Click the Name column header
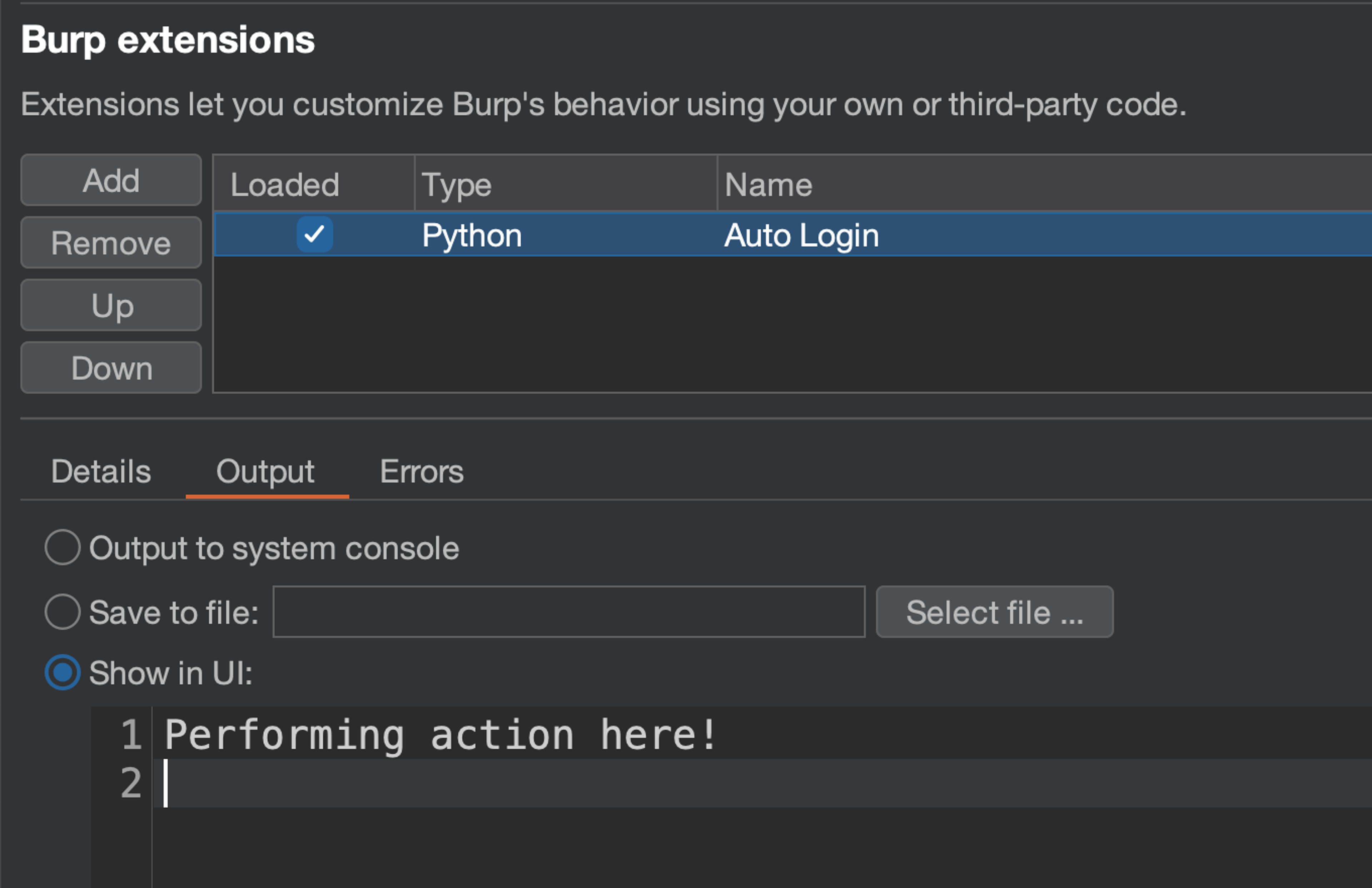The image size is (1372, 888). click(768, 184)
